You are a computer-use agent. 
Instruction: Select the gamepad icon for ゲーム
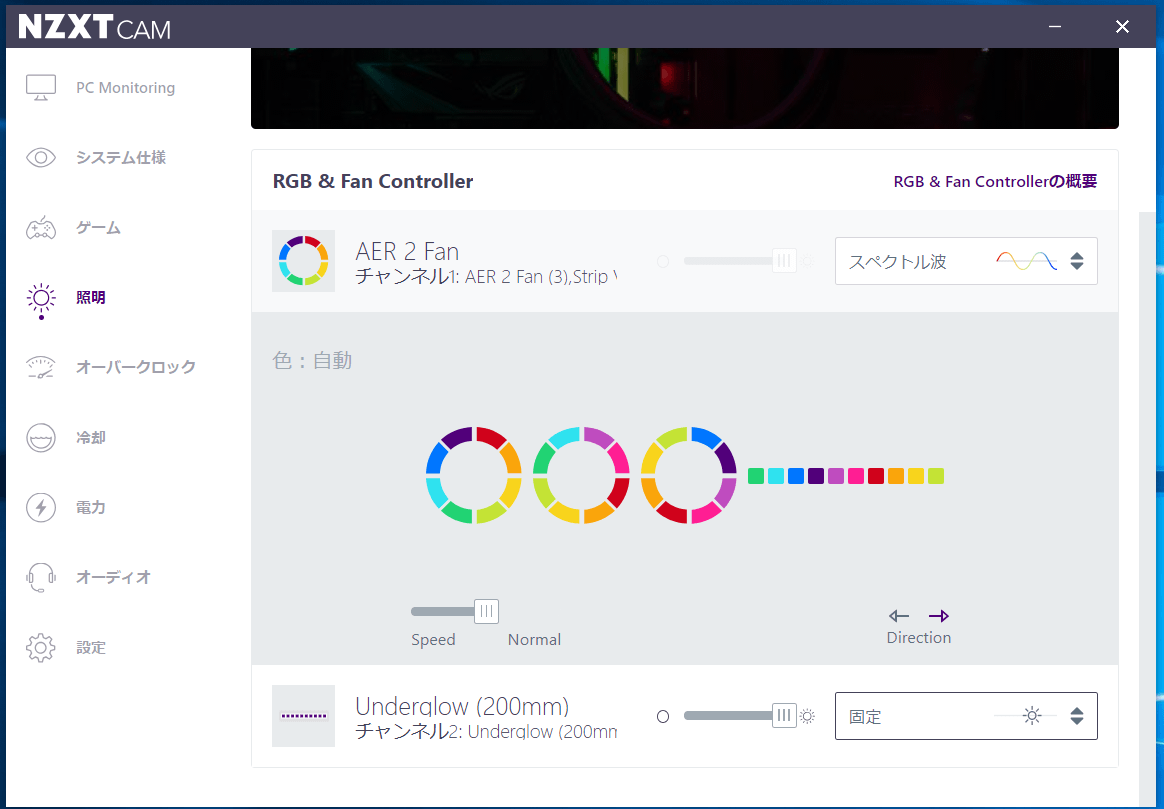(x=41, y=228)
